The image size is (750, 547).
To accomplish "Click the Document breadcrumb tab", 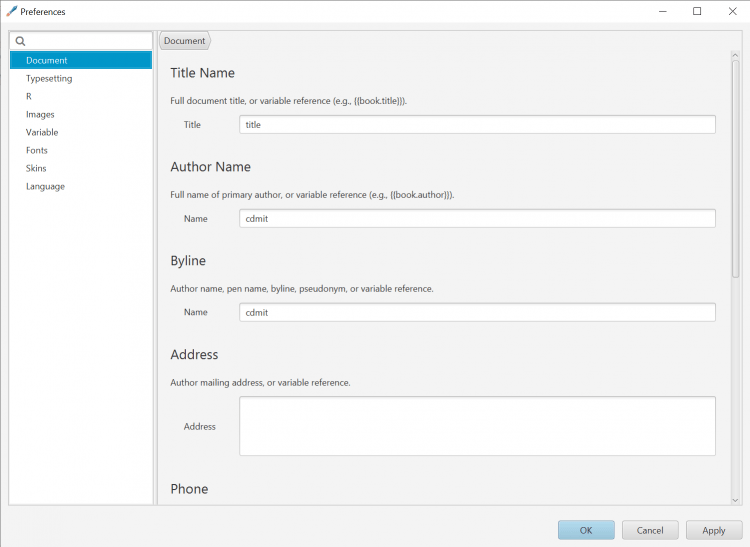I will 185,41.
